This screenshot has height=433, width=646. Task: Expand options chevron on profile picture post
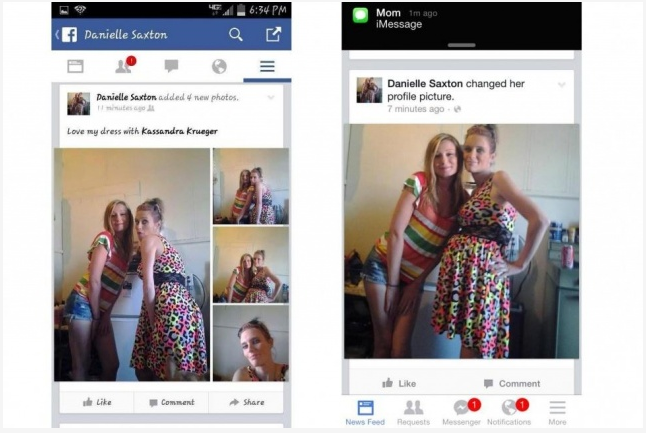[x=562, y=85]
